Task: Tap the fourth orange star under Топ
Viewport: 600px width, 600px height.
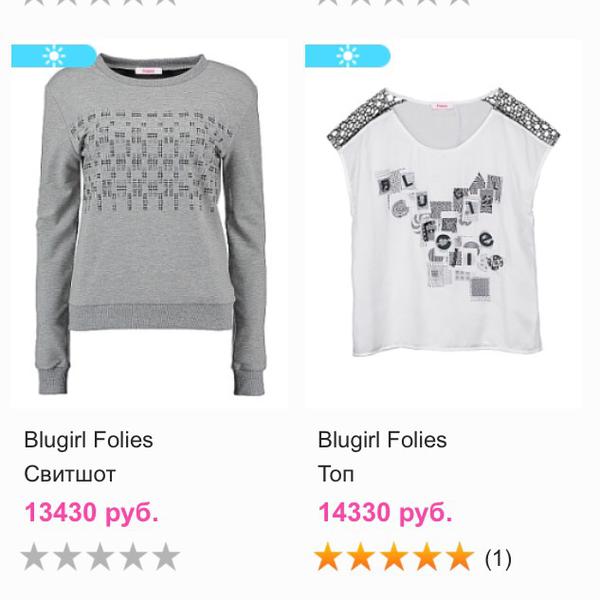Action: [x=426, y=556]
